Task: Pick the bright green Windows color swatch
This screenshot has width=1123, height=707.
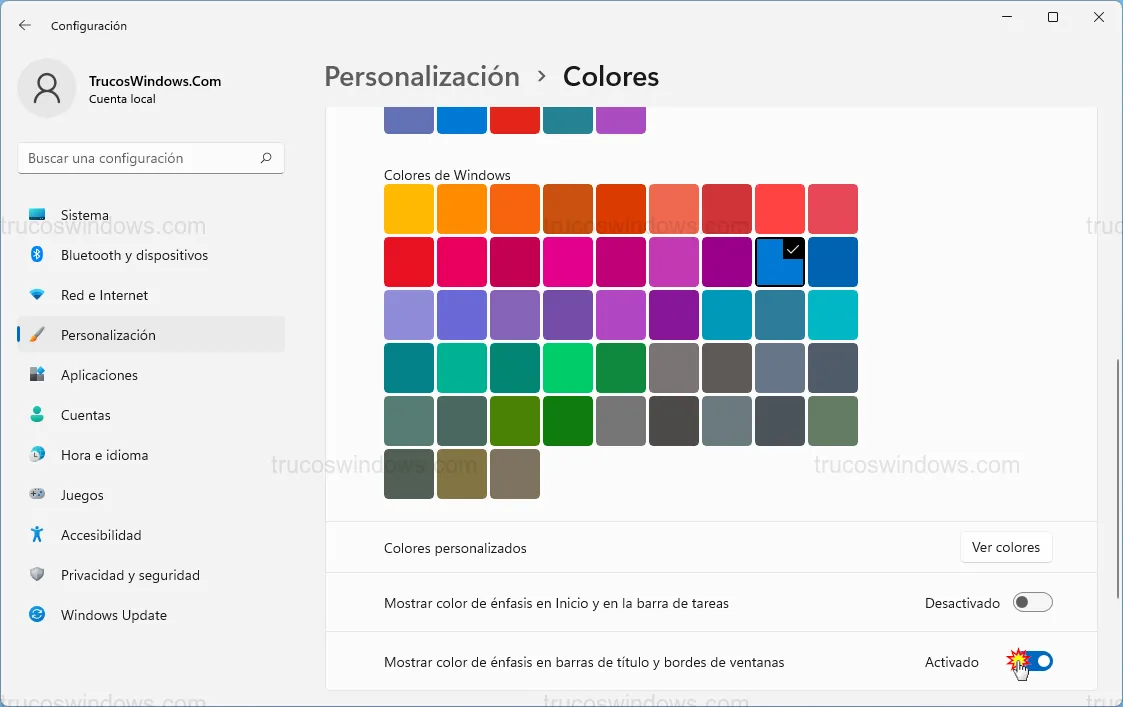Action: tap(568, 368)
